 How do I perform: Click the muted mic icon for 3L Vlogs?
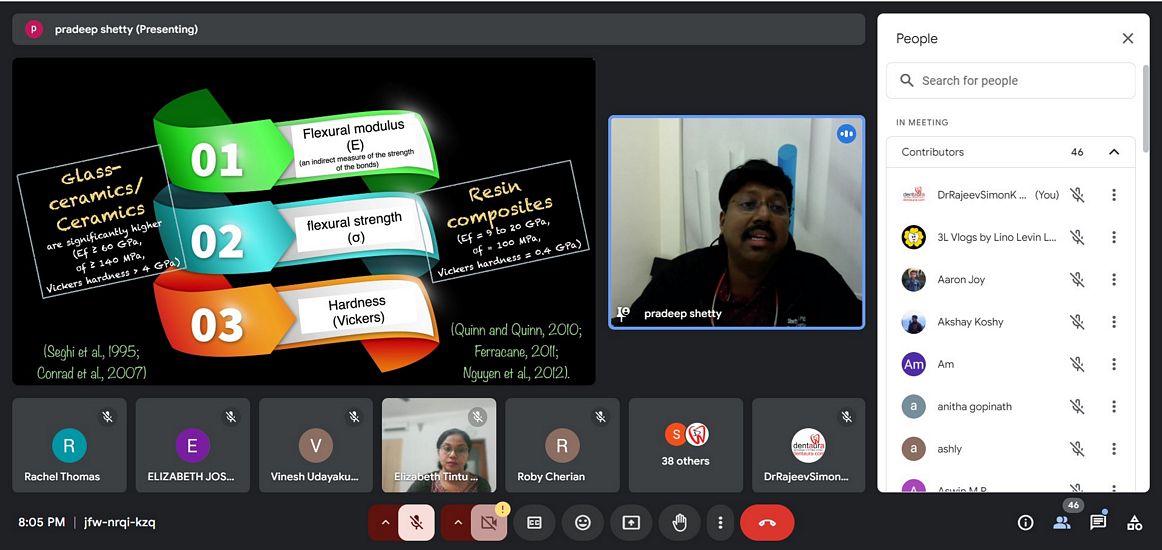coord(1078,237)
